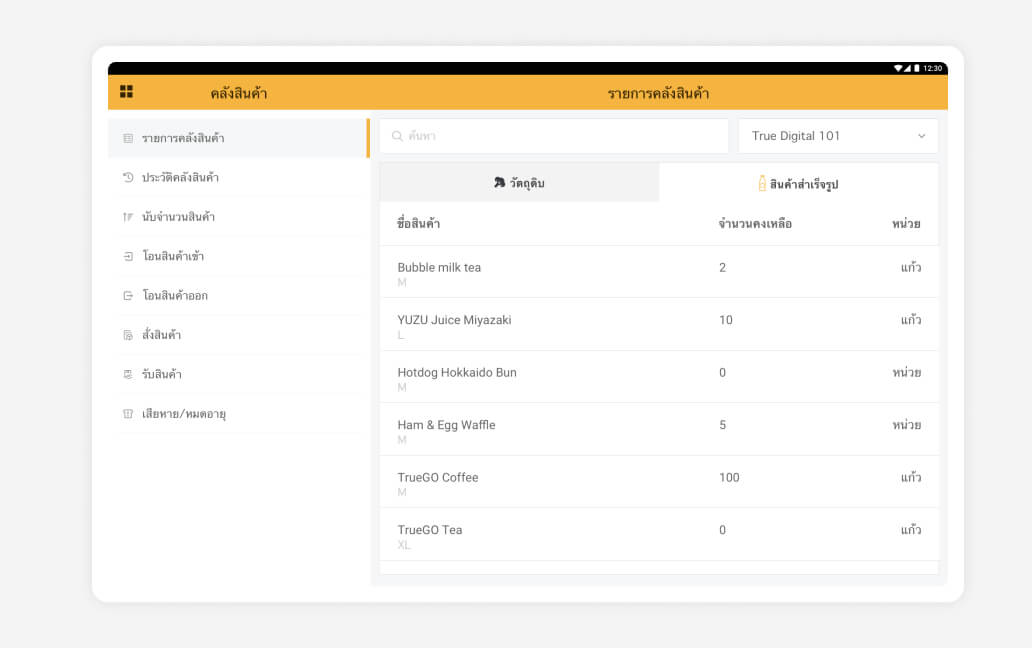The width and height of the screenshot is (1032, 648).
Task: Open the grid menu icon in header
Action: pos(126,92)
